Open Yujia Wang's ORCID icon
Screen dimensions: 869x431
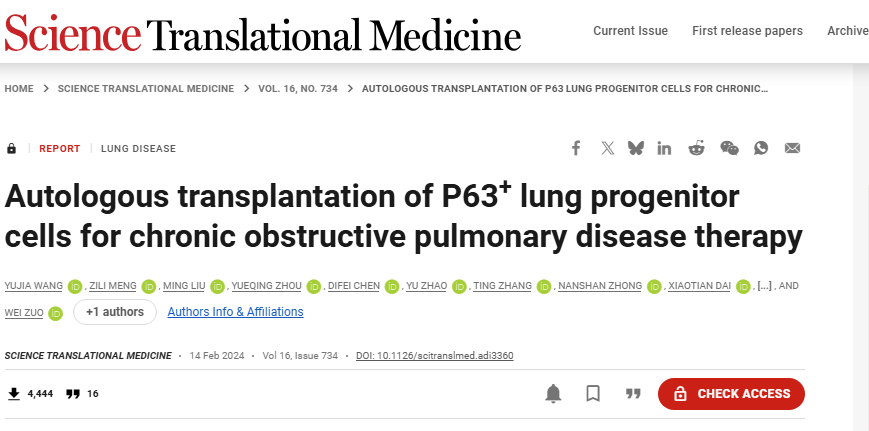[72, 286]
